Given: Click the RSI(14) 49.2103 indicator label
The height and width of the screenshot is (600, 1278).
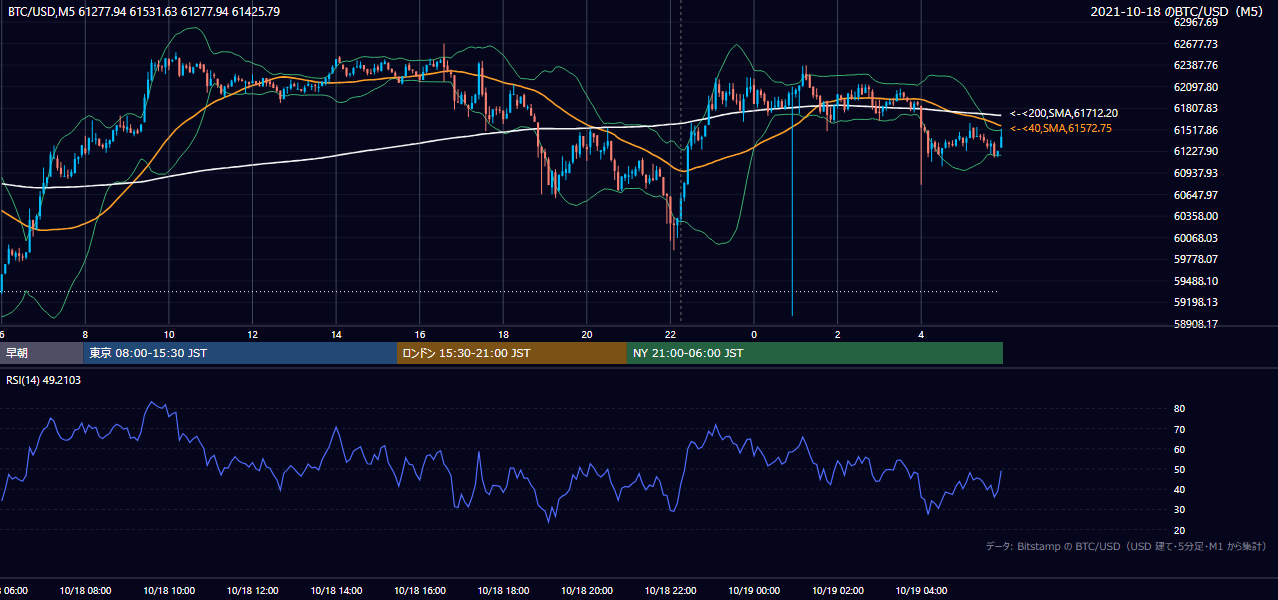Looking at the screenshot, I should coord(43,380).
